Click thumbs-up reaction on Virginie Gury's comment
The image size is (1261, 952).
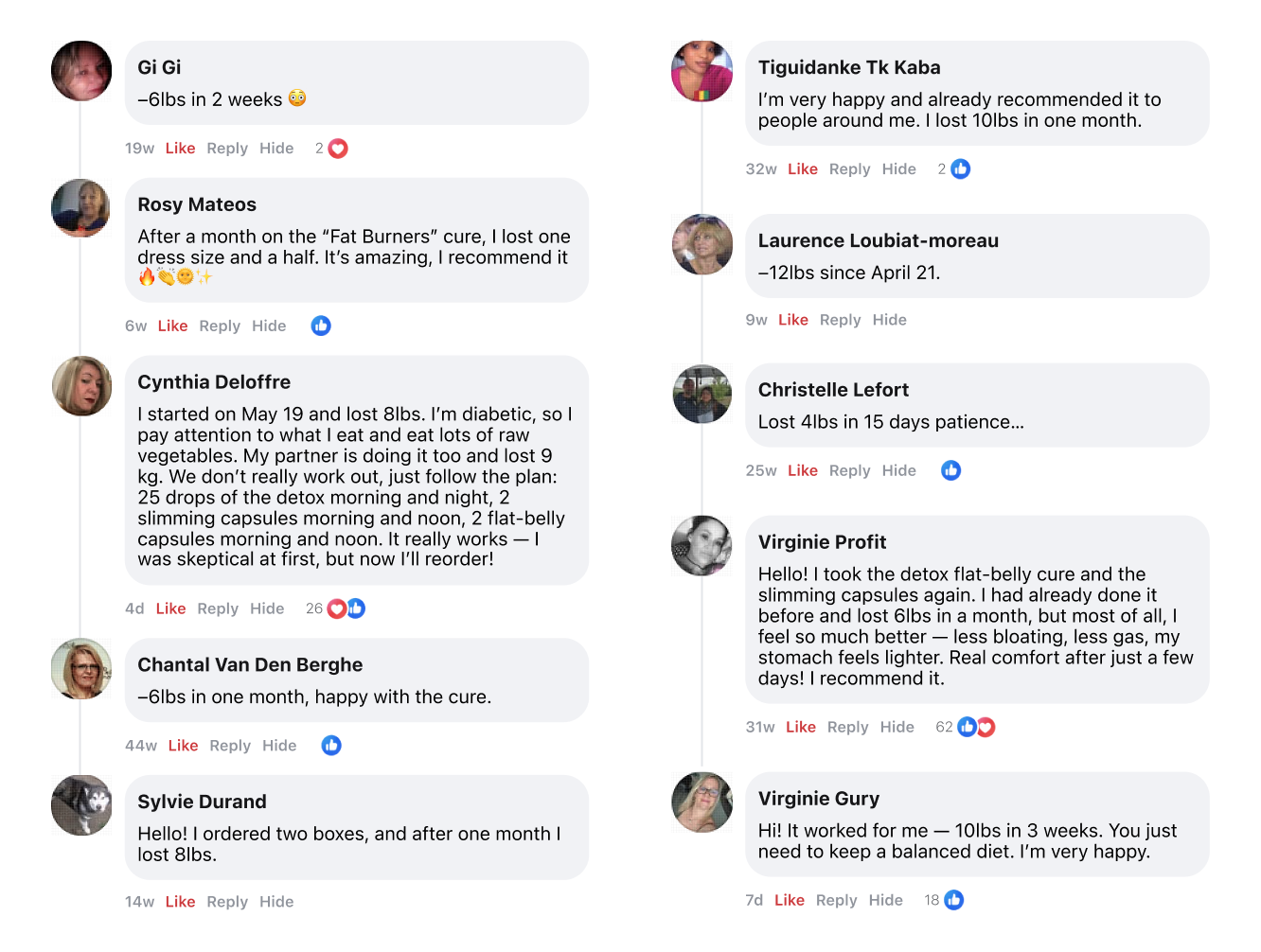pyautogui.click(x=954, y=900)
